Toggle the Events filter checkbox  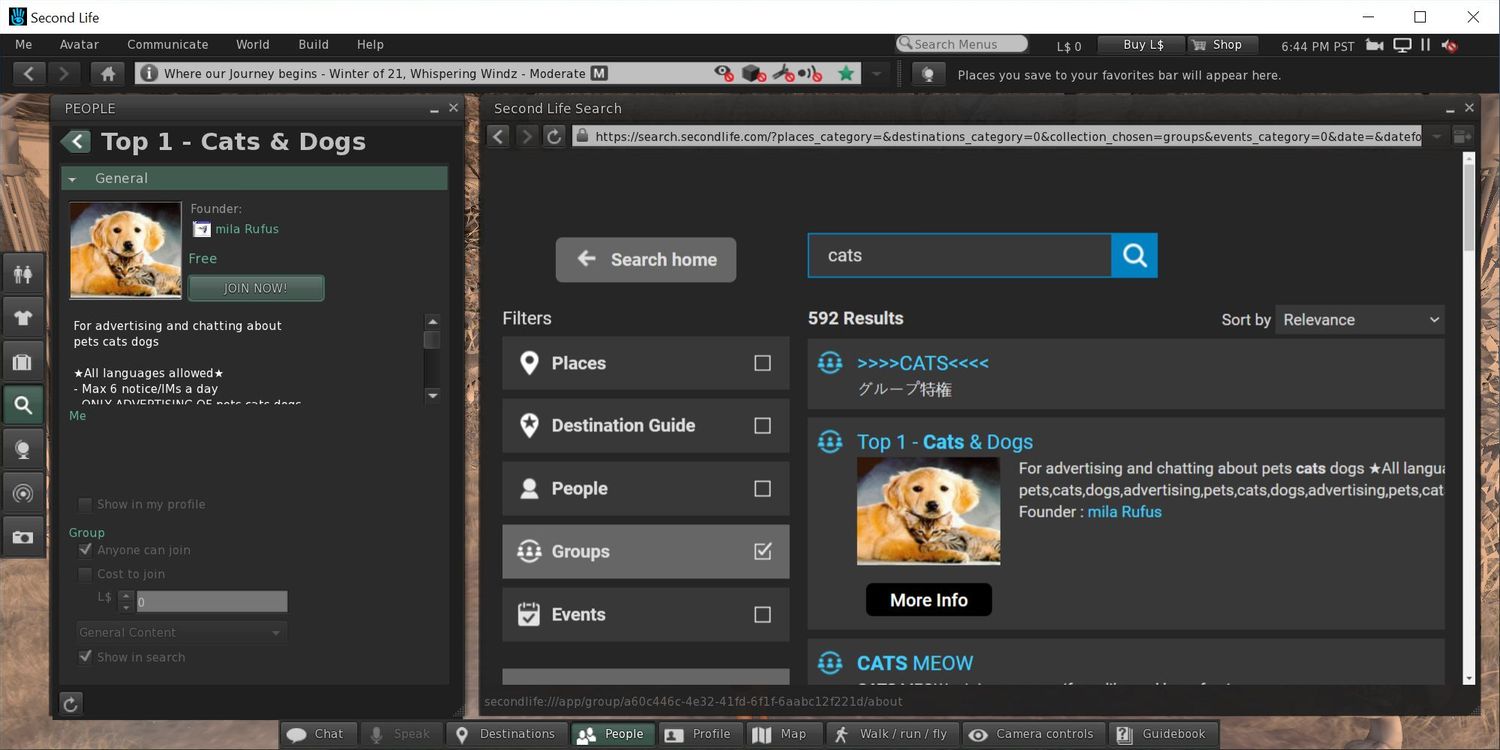(x=762, y=615)
